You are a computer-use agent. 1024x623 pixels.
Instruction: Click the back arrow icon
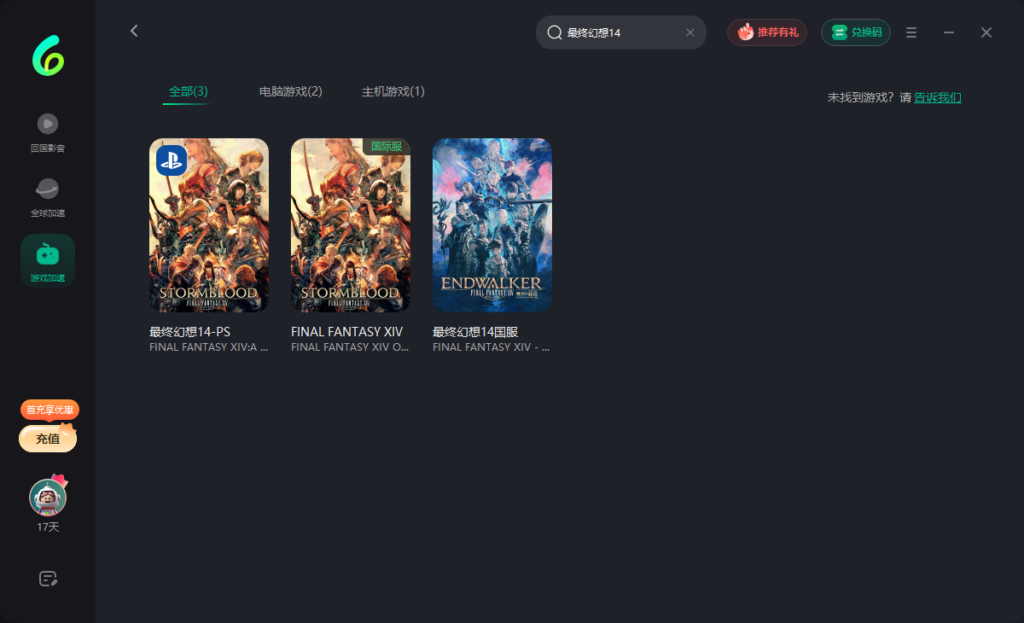[134, 31]
